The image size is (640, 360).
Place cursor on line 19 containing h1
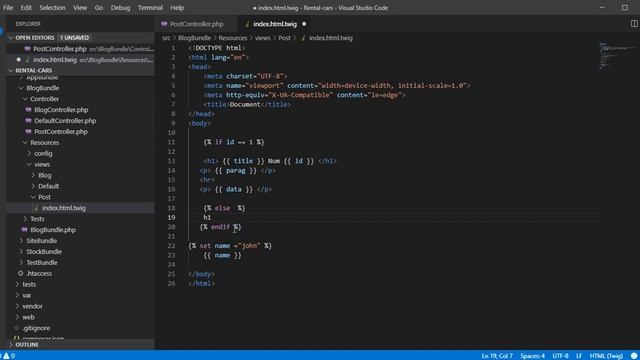(207, 218)
